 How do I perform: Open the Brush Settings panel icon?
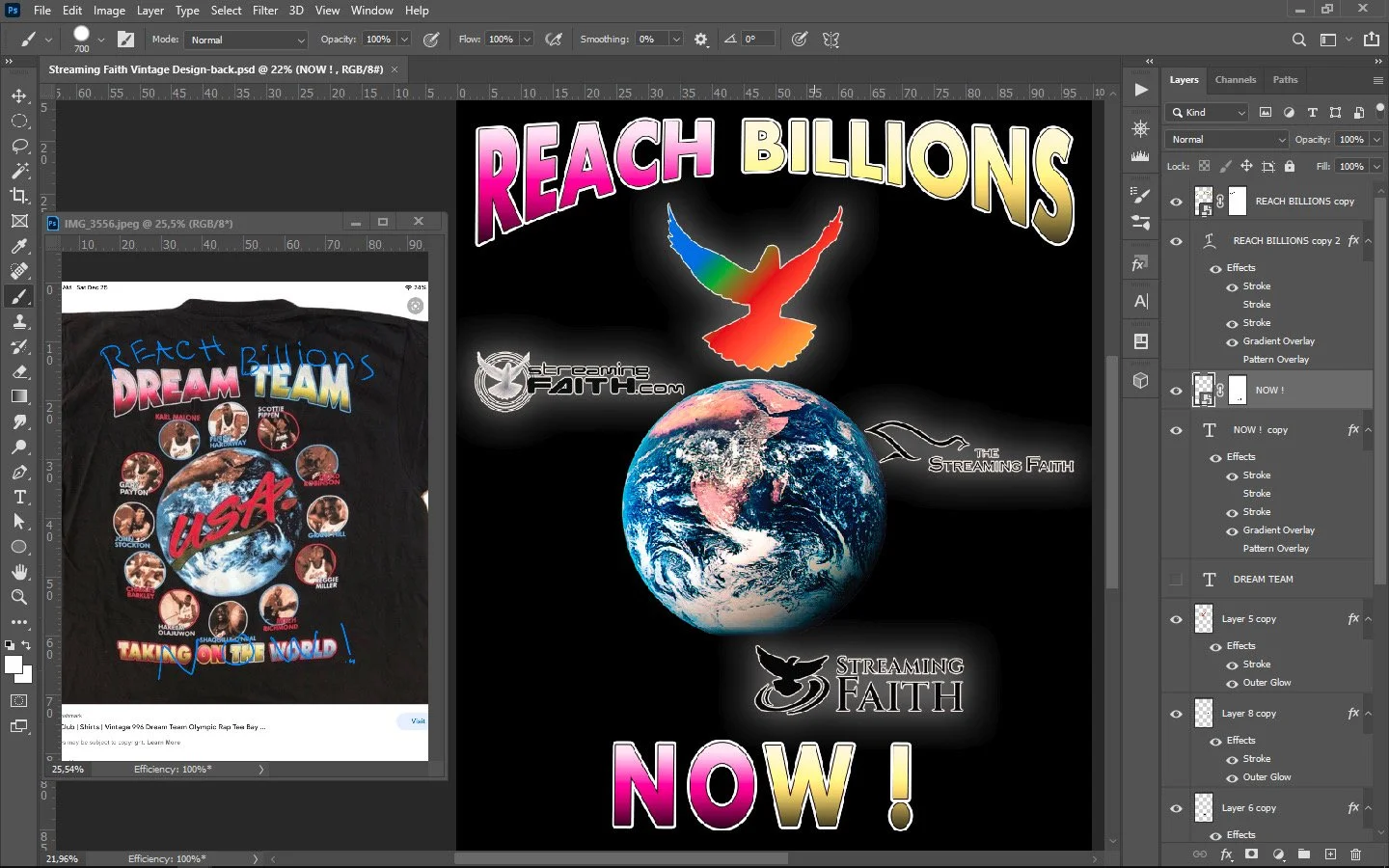(x=1141, y=196)
